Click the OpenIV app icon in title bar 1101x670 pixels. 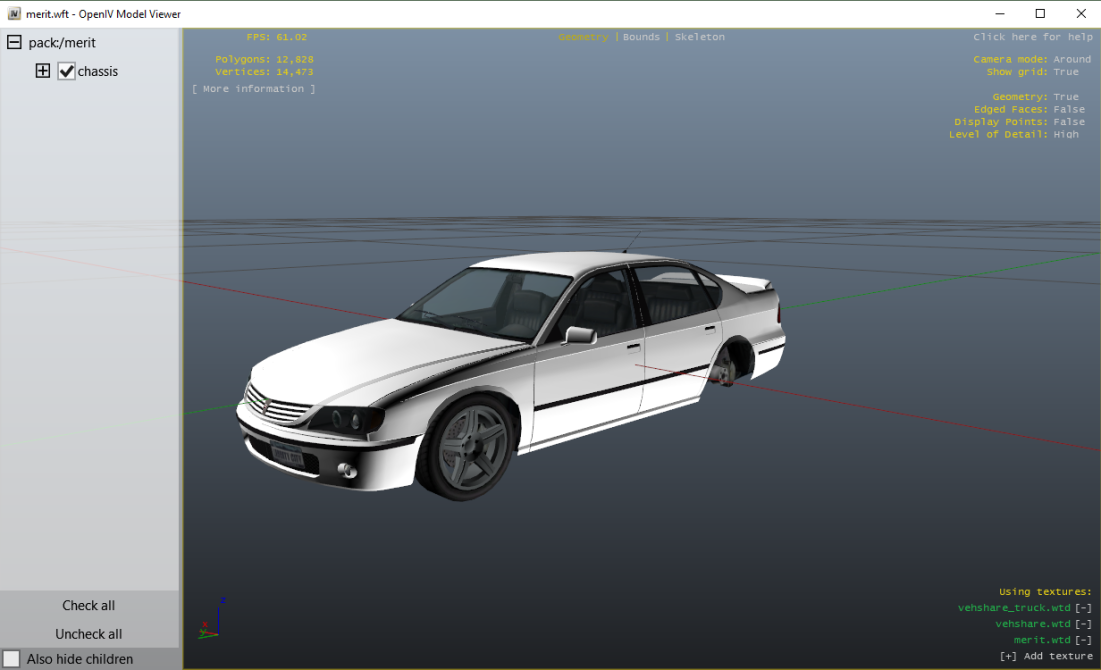pos(14,13)
